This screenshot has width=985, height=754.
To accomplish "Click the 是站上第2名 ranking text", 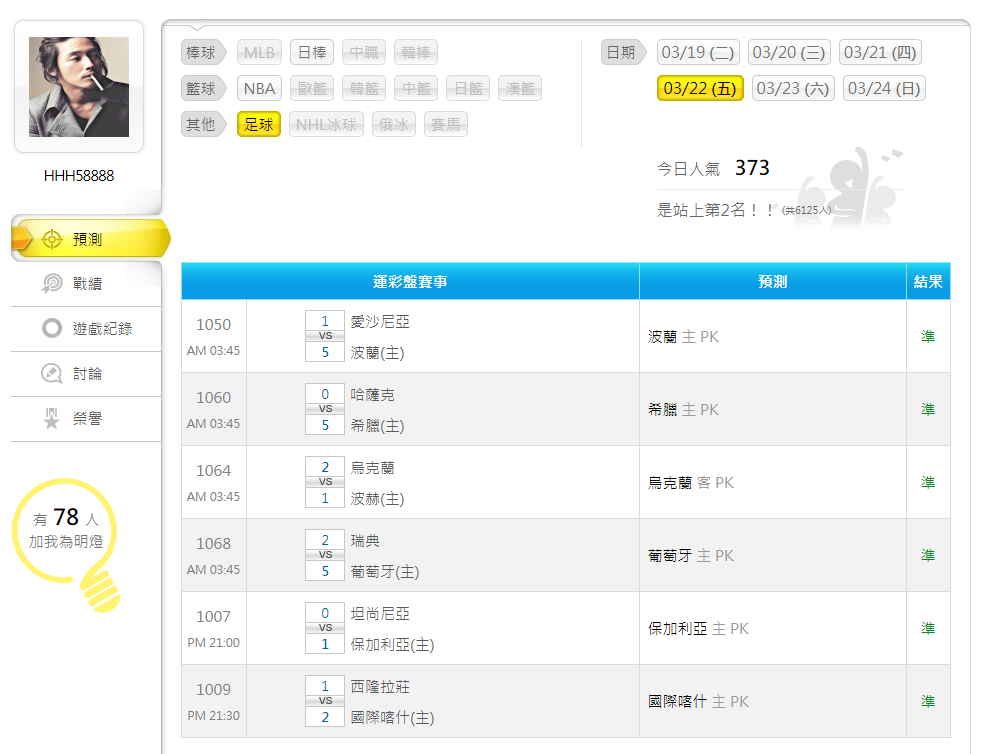I will point(714,210).
